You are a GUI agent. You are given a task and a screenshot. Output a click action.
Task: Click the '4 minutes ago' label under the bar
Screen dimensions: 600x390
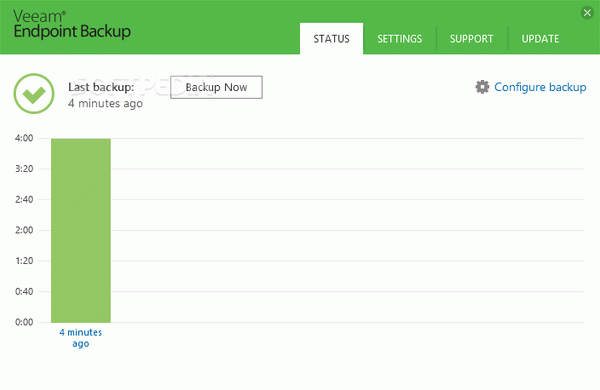coord(81,338)
